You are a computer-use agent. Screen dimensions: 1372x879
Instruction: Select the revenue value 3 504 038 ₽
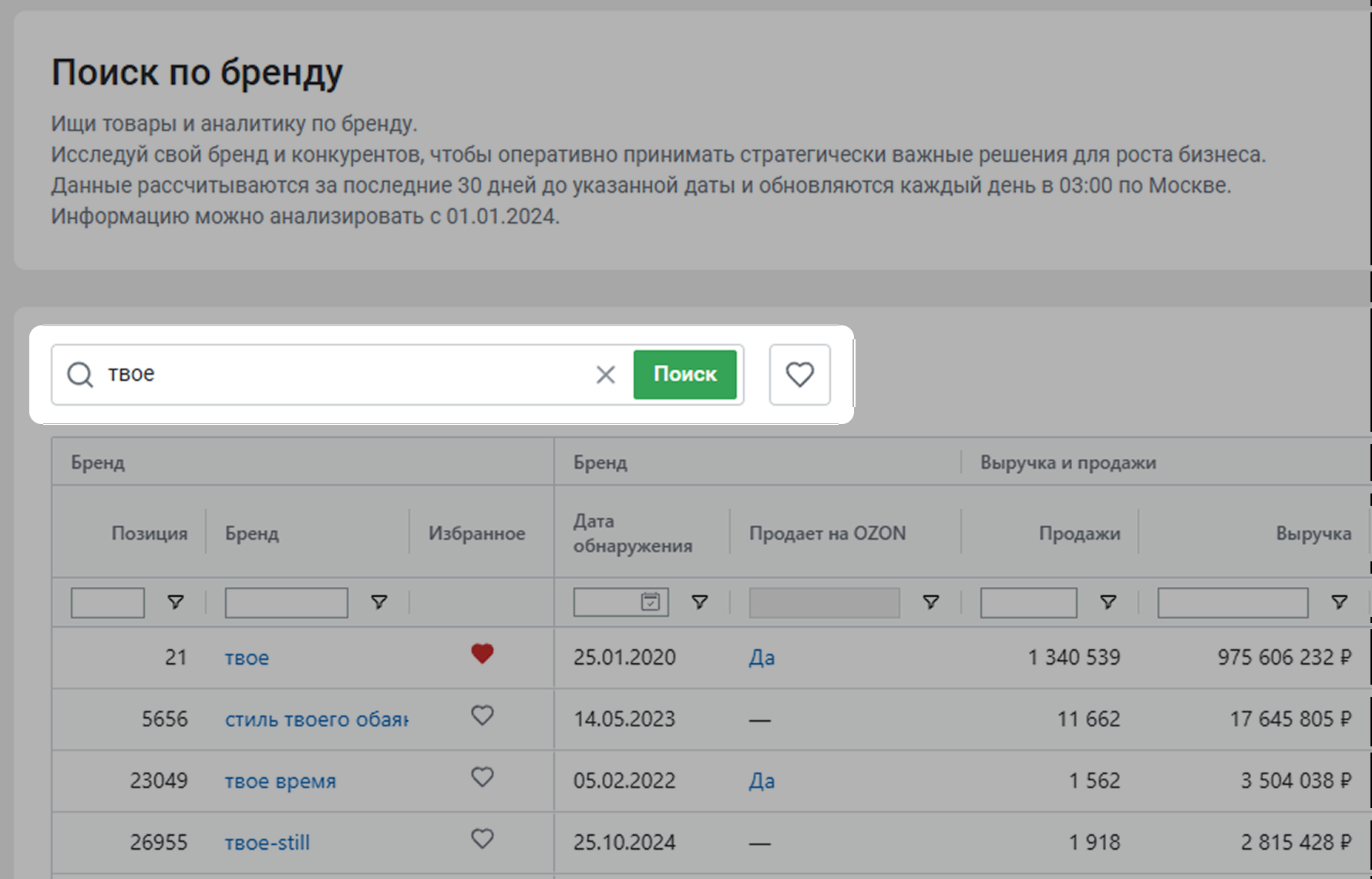click(x=1296, y=781)
